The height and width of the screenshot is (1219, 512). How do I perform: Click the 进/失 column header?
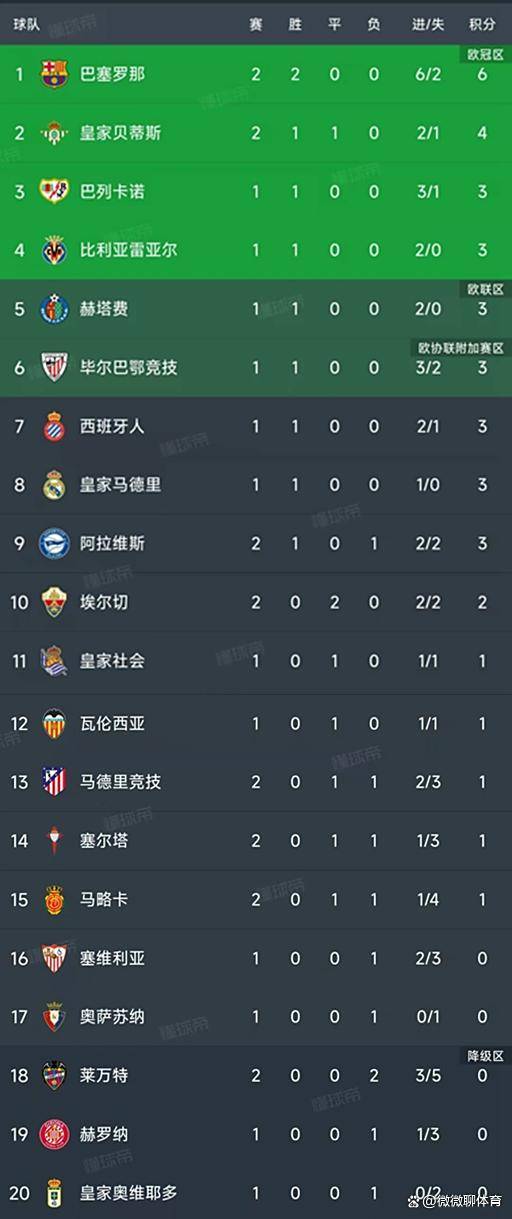click(x=426, y=24)
